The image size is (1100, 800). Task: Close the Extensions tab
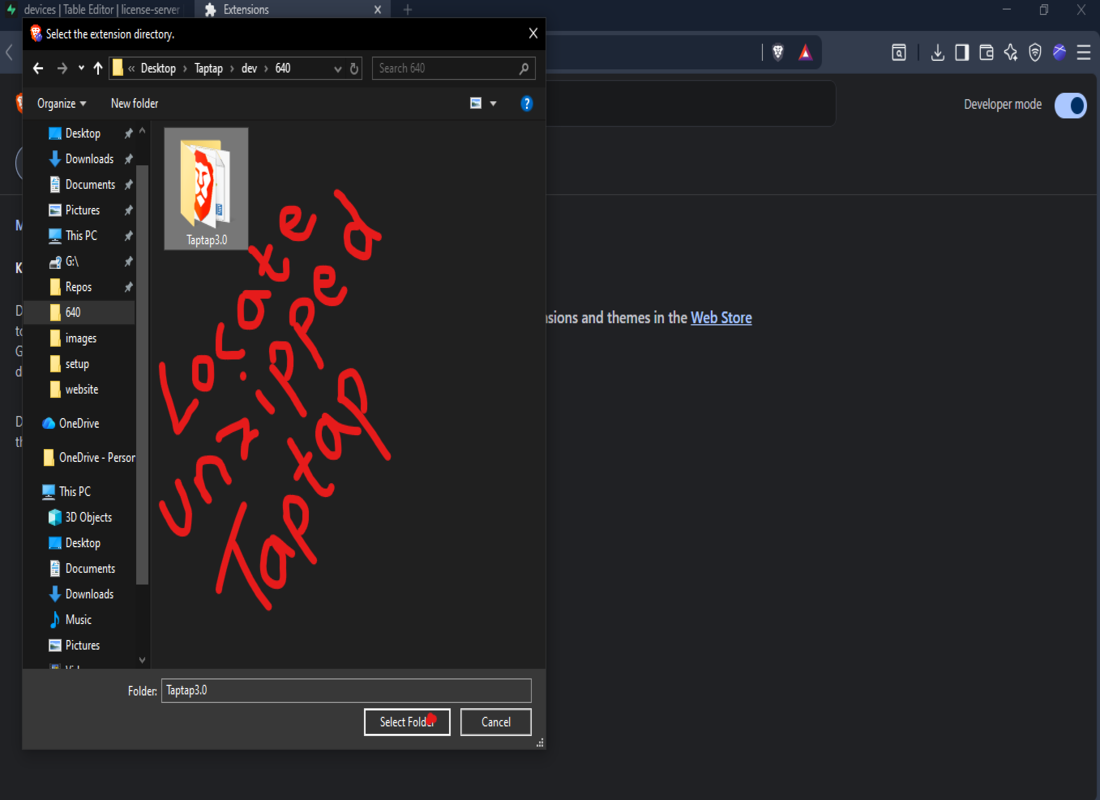[377, 10]
